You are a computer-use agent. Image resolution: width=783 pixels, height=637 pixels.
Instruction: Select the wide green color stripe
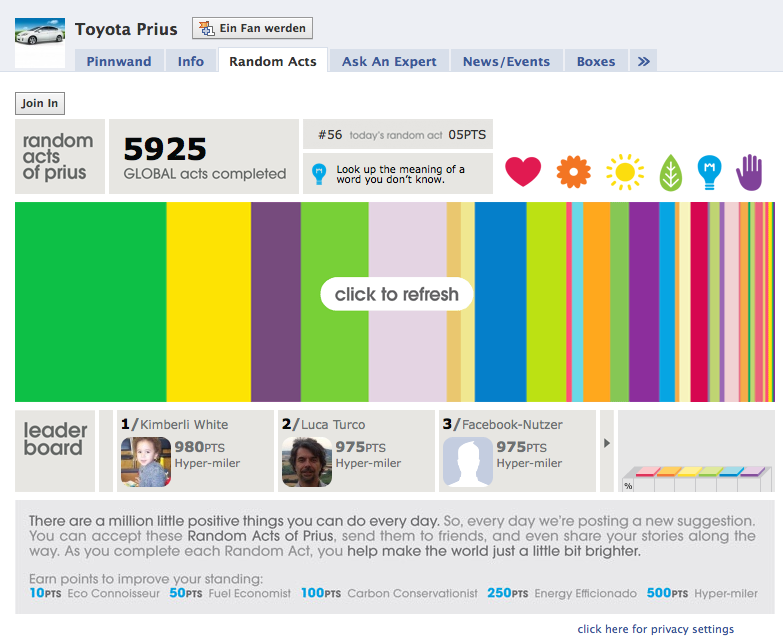[90, 301]
